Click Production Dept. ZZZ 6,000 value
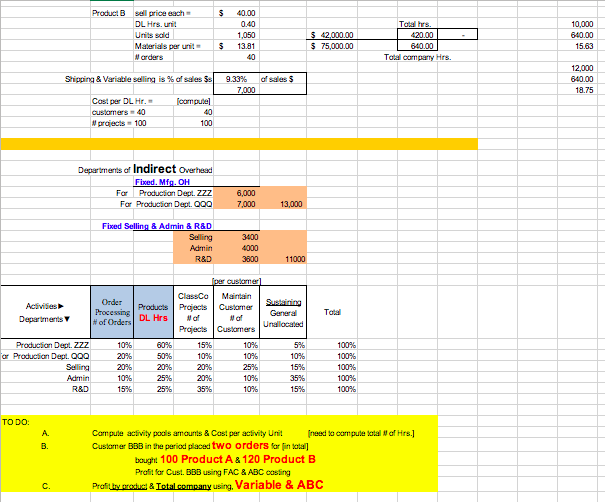This screenshot has width=605, height=502. (246, 193)
